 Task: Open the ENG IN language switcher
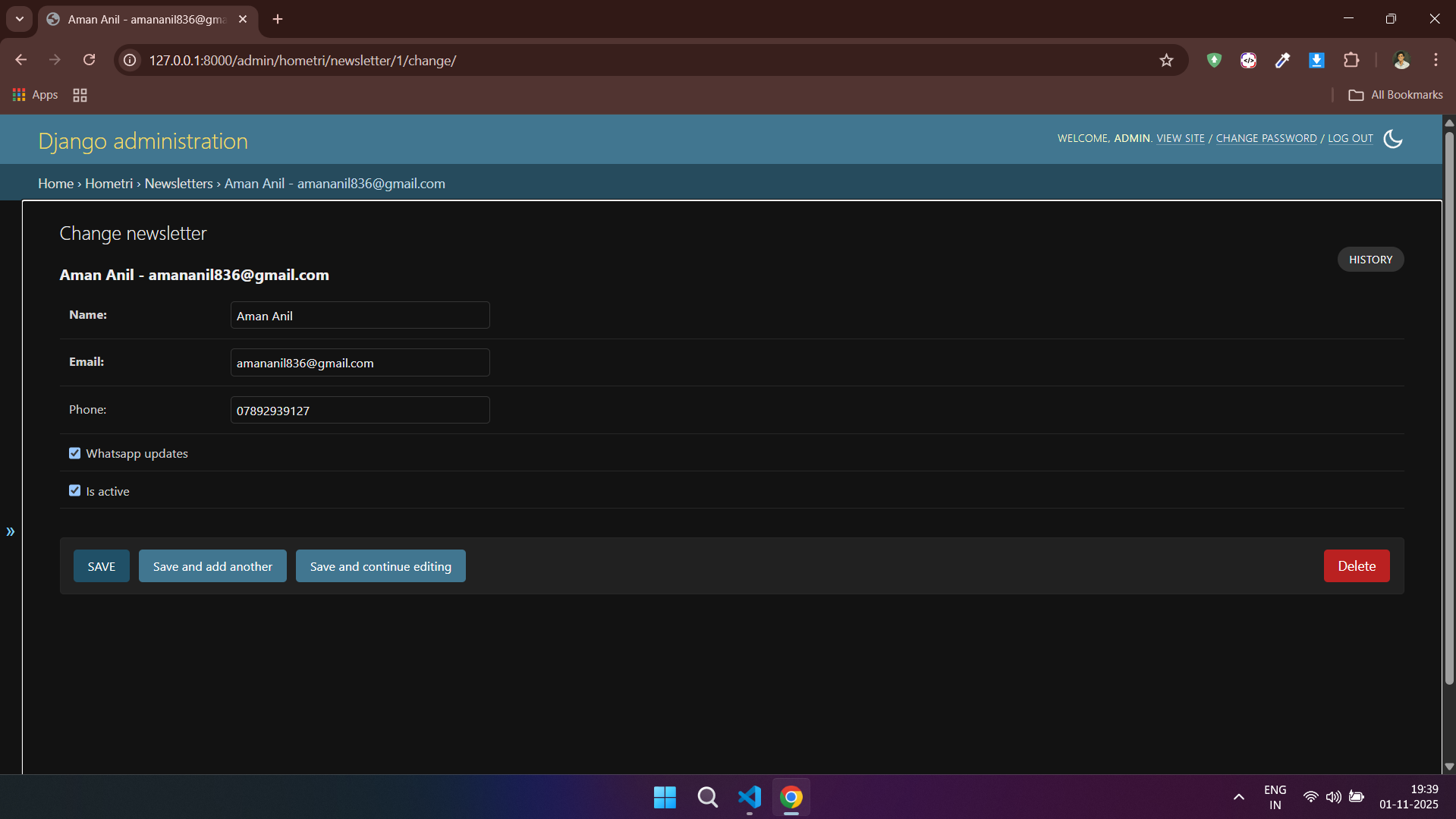[x=1275, y=797]
